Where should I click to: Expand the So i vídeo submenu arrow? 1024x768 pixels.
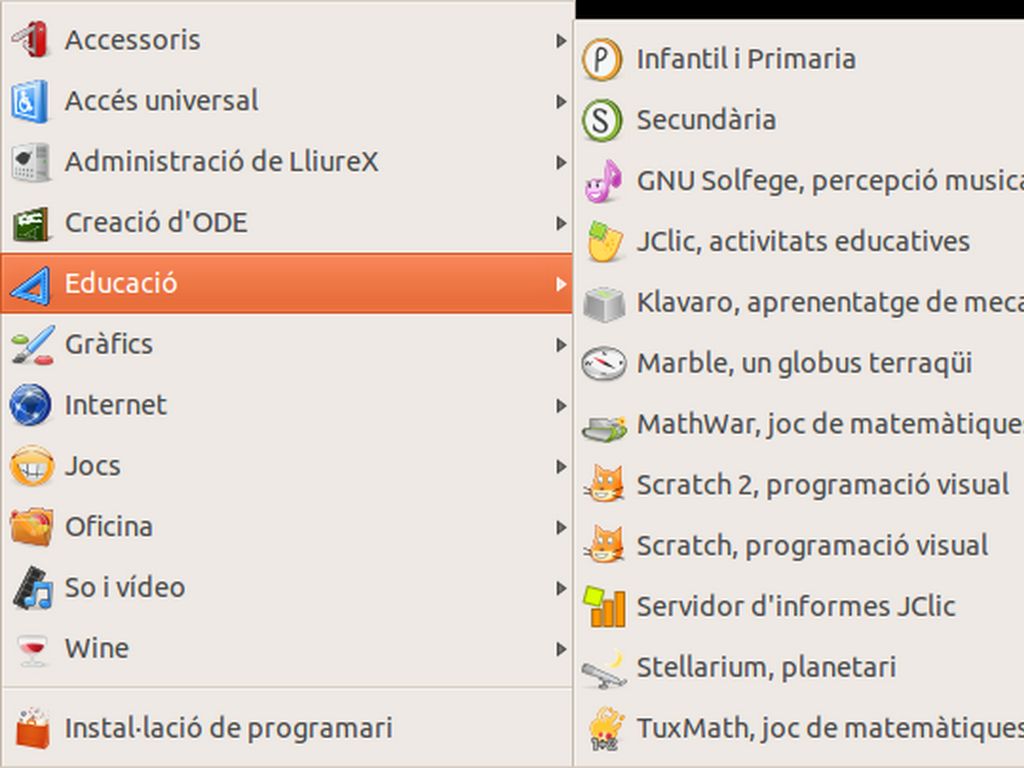coord(561,588)
